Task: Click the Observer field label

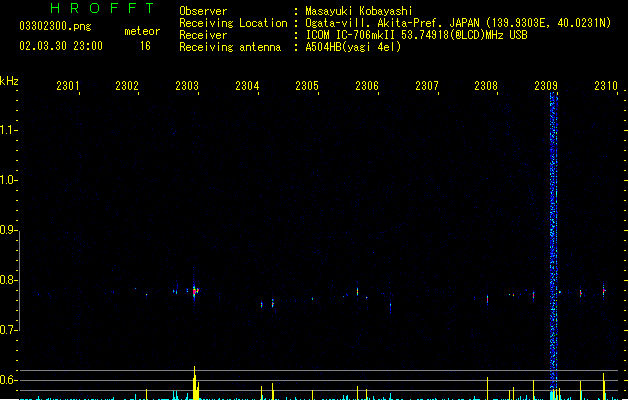Action: [x=203, y=11]
